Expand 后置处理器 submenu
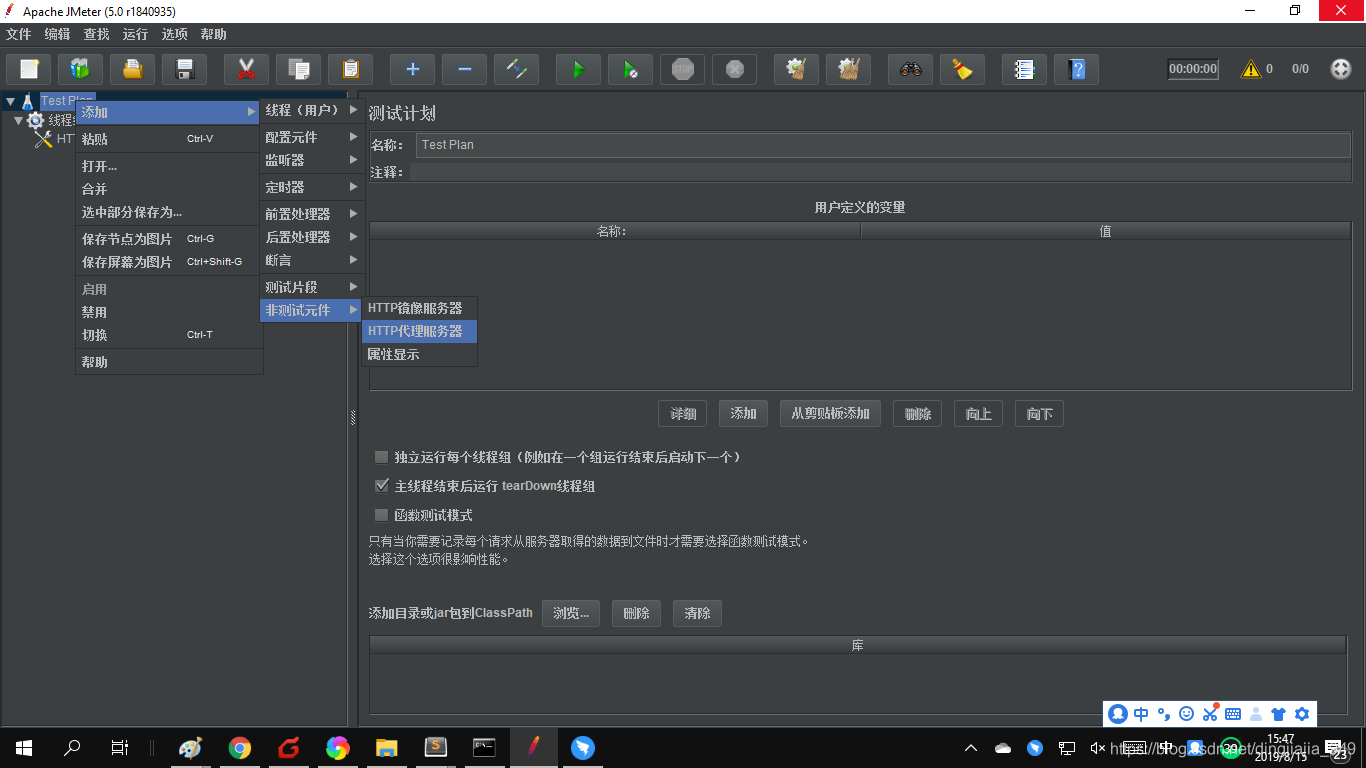The height and width of the screenshot is (768, 1366). (312, 237)
